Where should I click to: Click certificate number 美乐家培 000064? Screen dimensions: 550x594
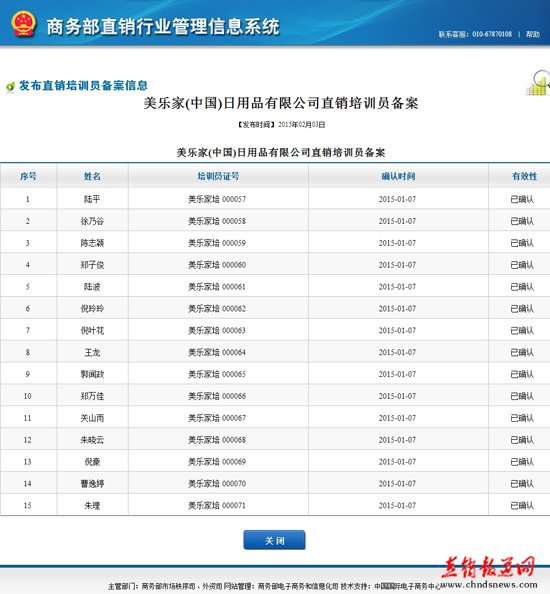(x=217, y=352)
